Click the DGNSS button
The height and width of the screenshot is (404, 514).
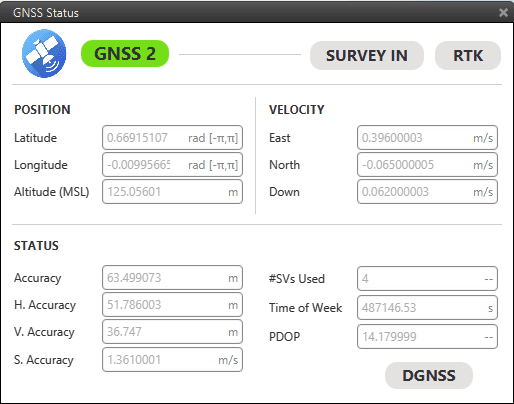pyautogui.click(x=429, y=375)
